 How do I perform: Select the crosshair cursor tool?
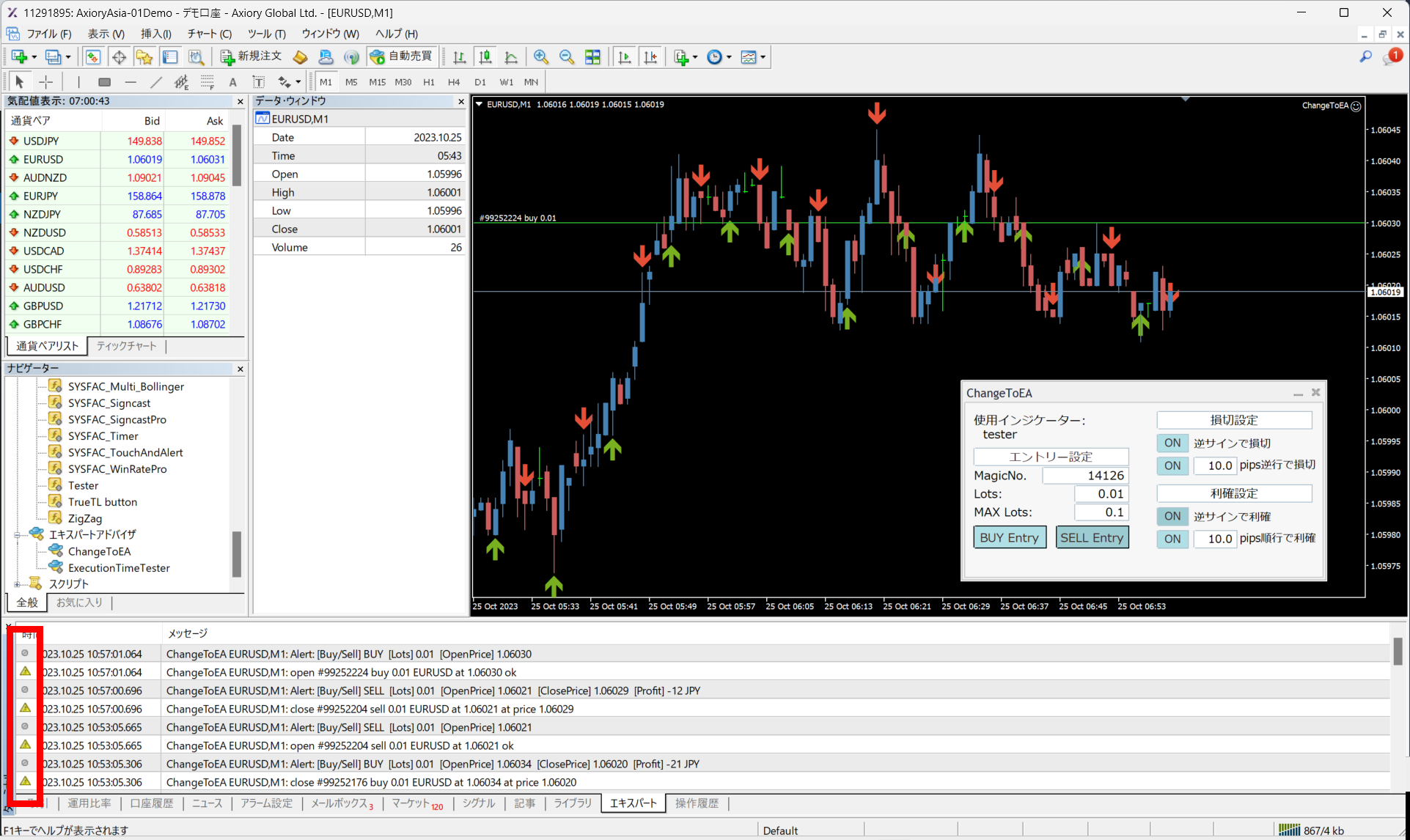click(45, 82)
